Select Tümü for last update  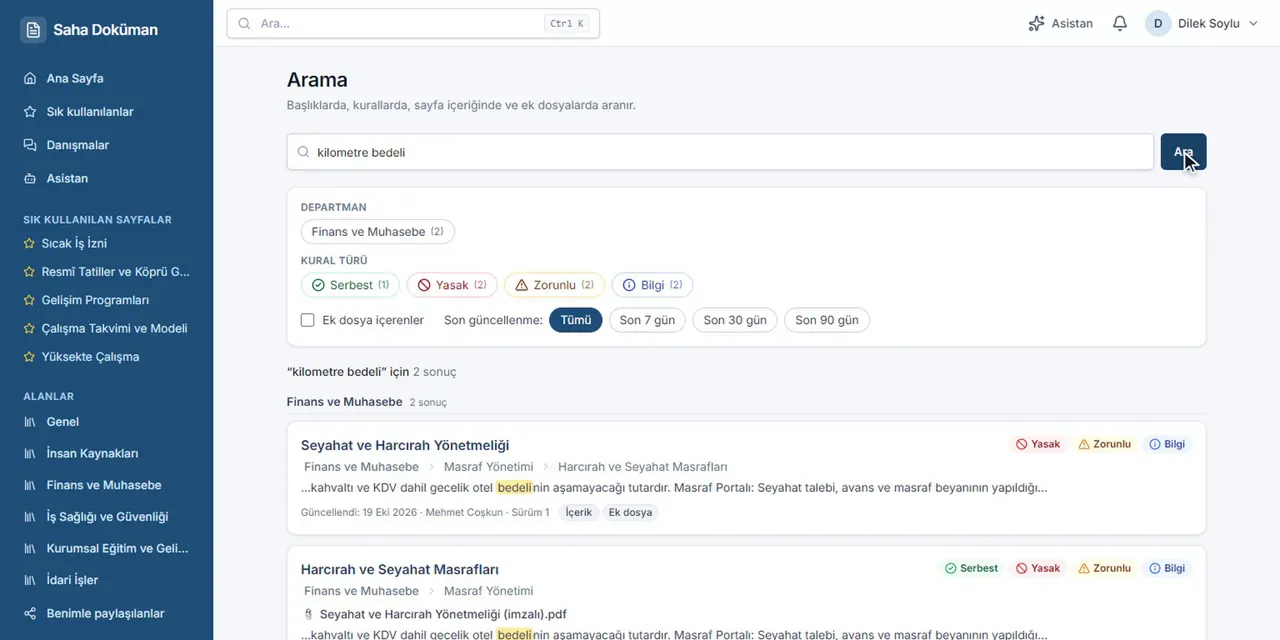pyautogui.click(x=576, y=320)
